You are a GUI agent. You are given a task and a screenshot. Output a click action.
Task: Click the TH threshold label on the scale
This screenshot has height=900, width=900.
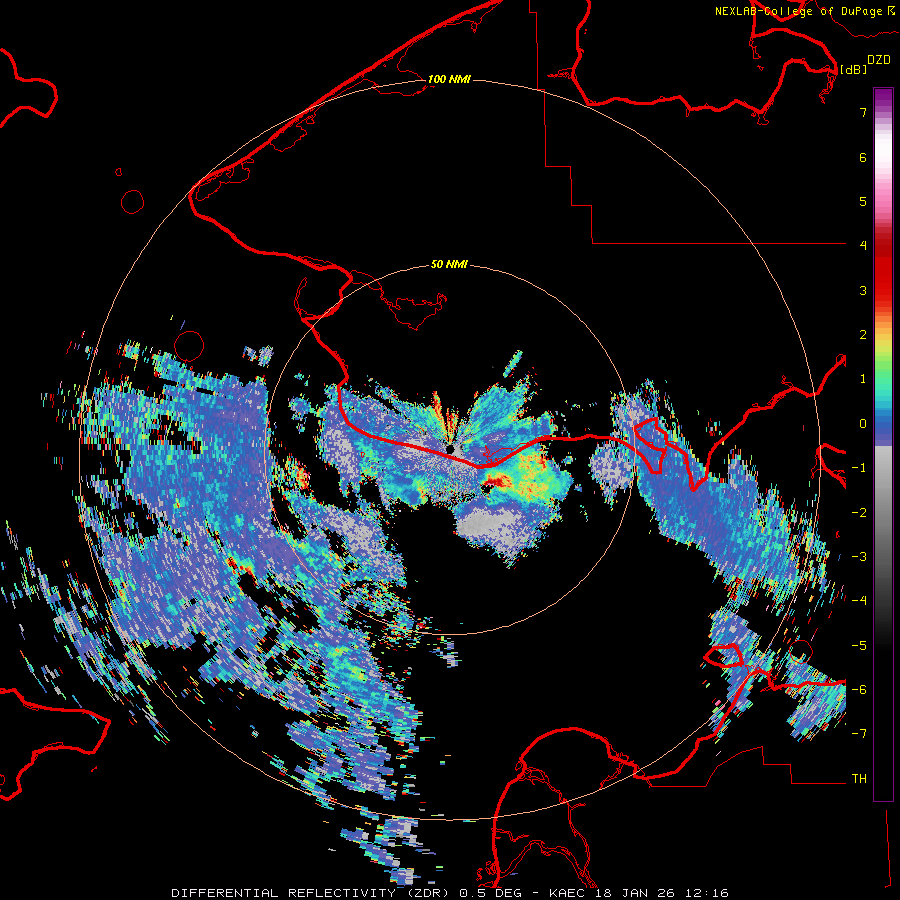coord(859,779)
